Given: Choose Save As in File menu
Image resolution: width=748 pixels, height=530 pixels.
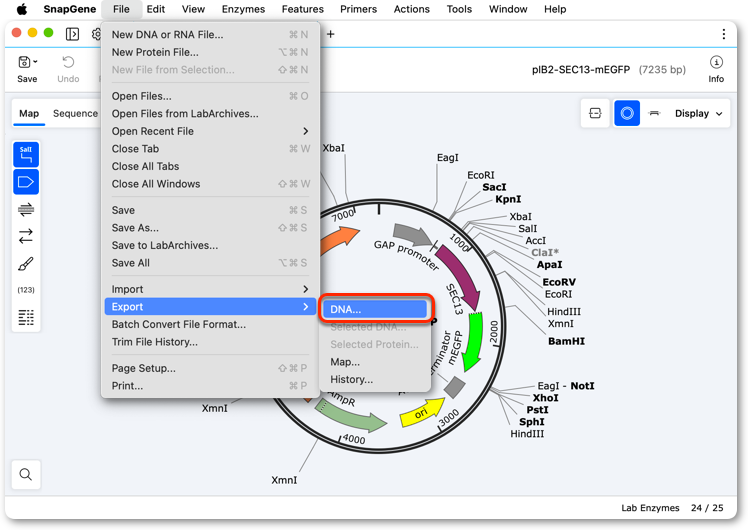Looking at the screenshot, I should 210,228.
